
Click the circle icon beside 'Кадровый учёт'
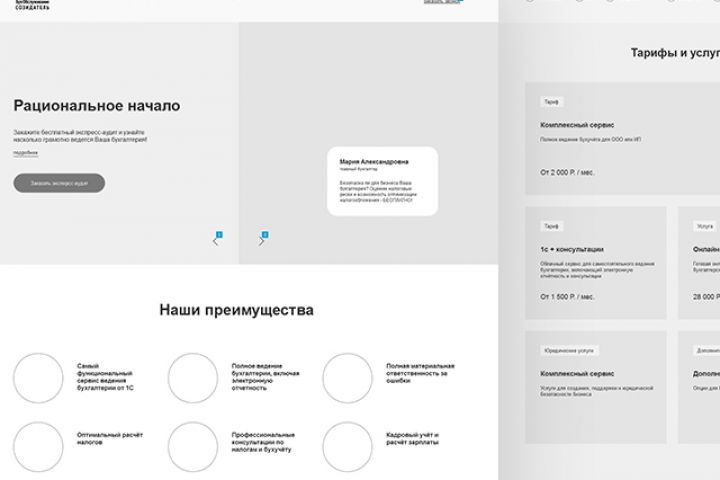click(x=348, y=447)
